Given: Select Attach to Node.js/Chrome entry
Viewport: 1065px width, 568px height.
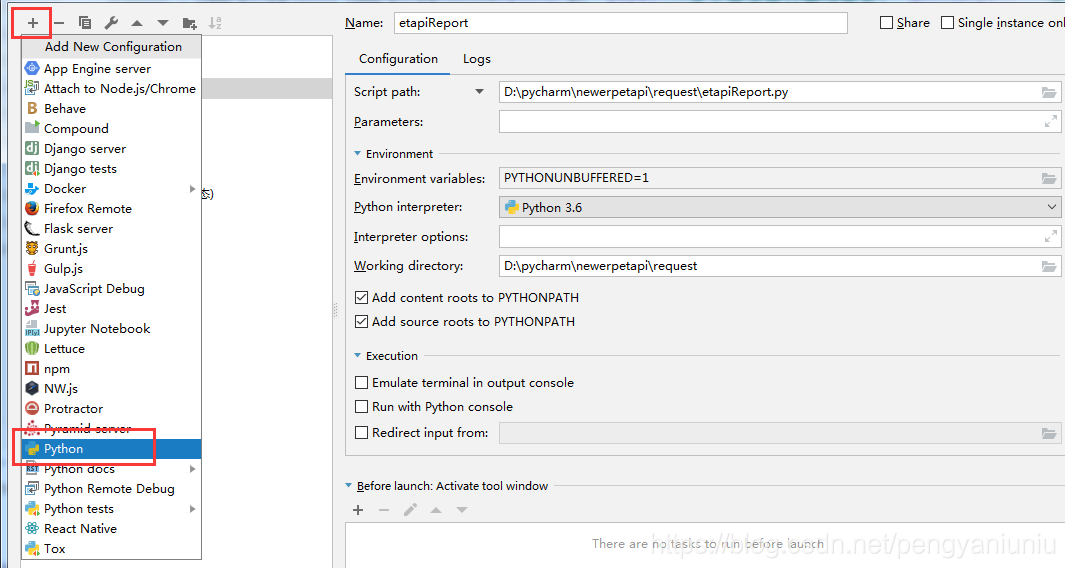Looking at the screenshot, I should point(111,88).
